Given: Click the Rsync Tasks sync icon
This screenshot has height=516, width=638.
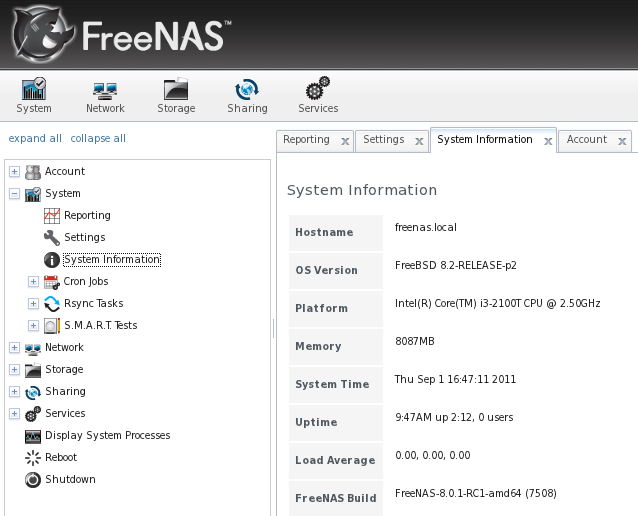Looking at the screenshot, I should pyautogui.click(x=52, y=304).
